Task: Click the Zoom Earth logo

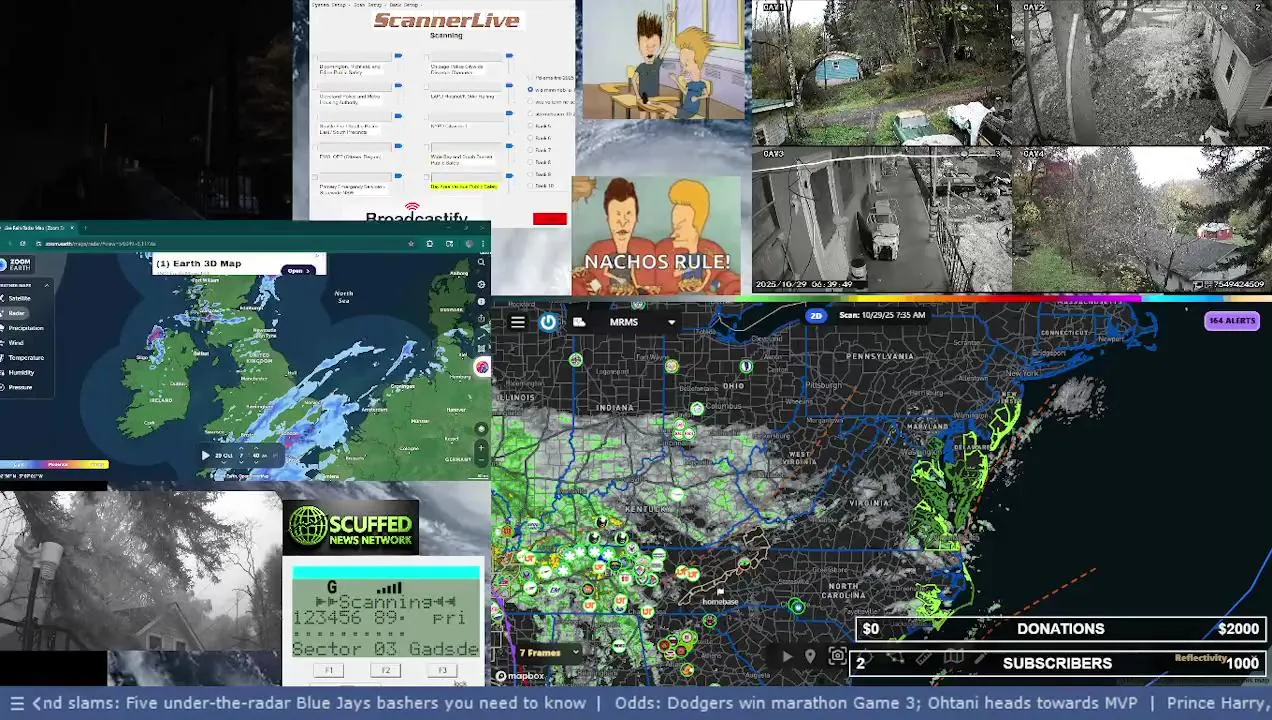Action: [x=17, y=264]
